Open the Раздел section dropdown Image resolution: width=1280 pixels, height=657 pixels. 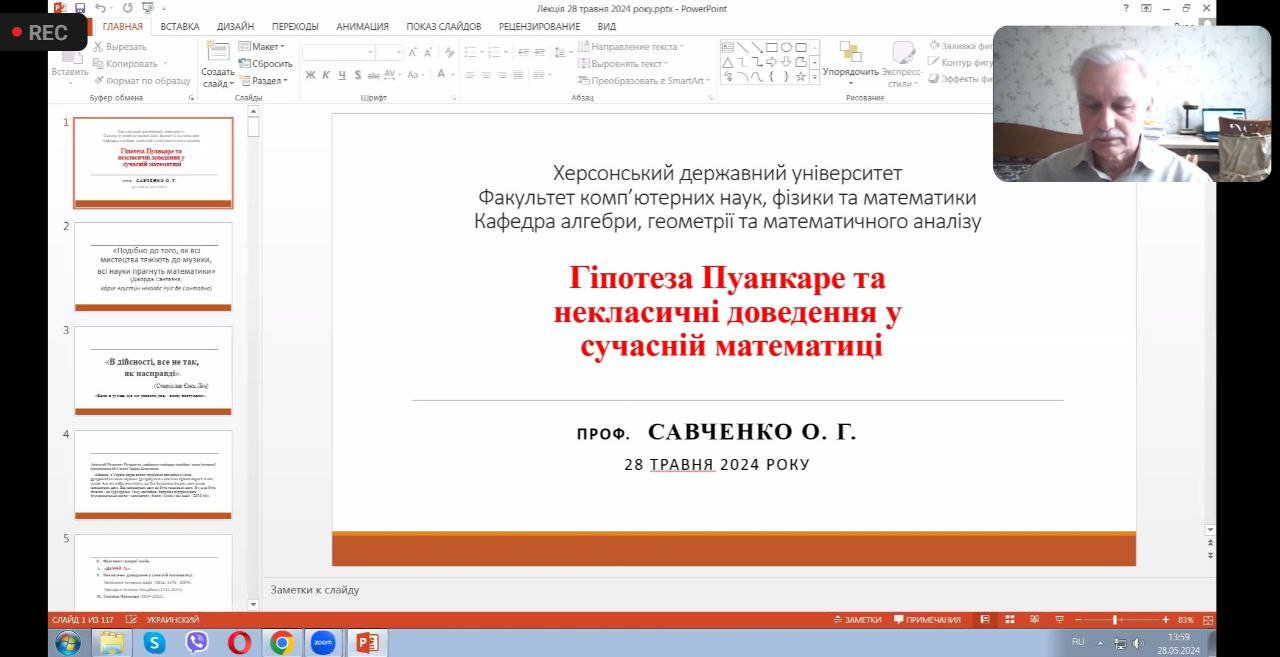[x=263, y=80]
